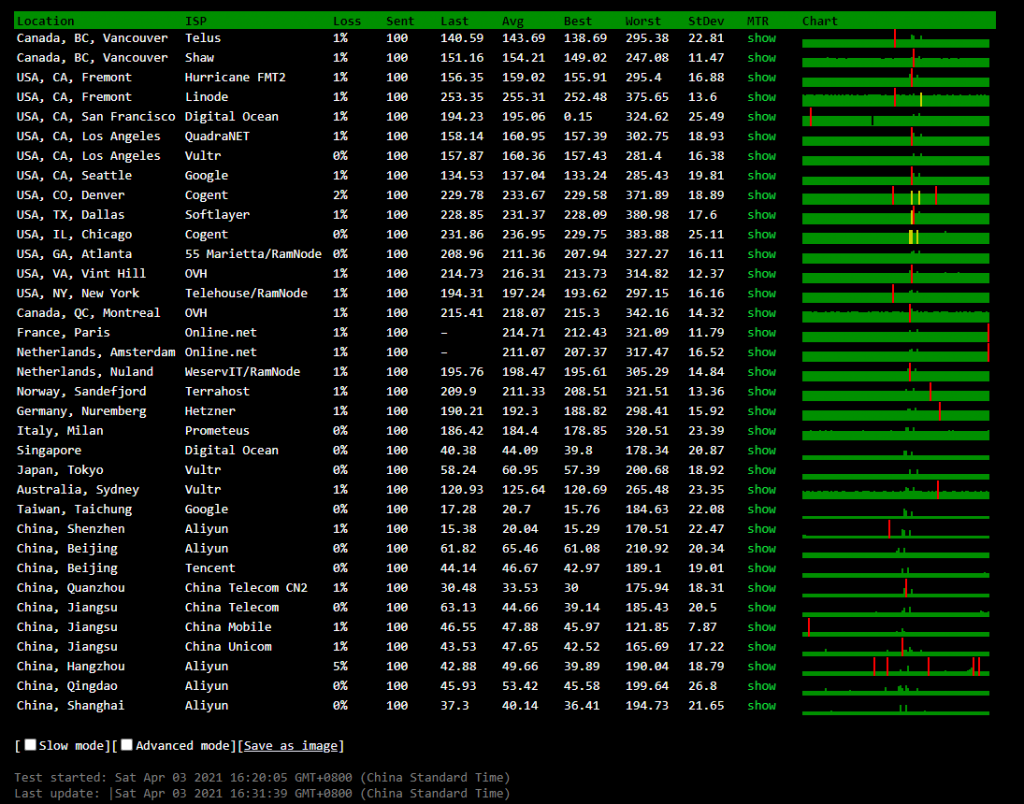Click the Worst column header
The width and height of the screenshot is (1024, 804).
(642, 21)
